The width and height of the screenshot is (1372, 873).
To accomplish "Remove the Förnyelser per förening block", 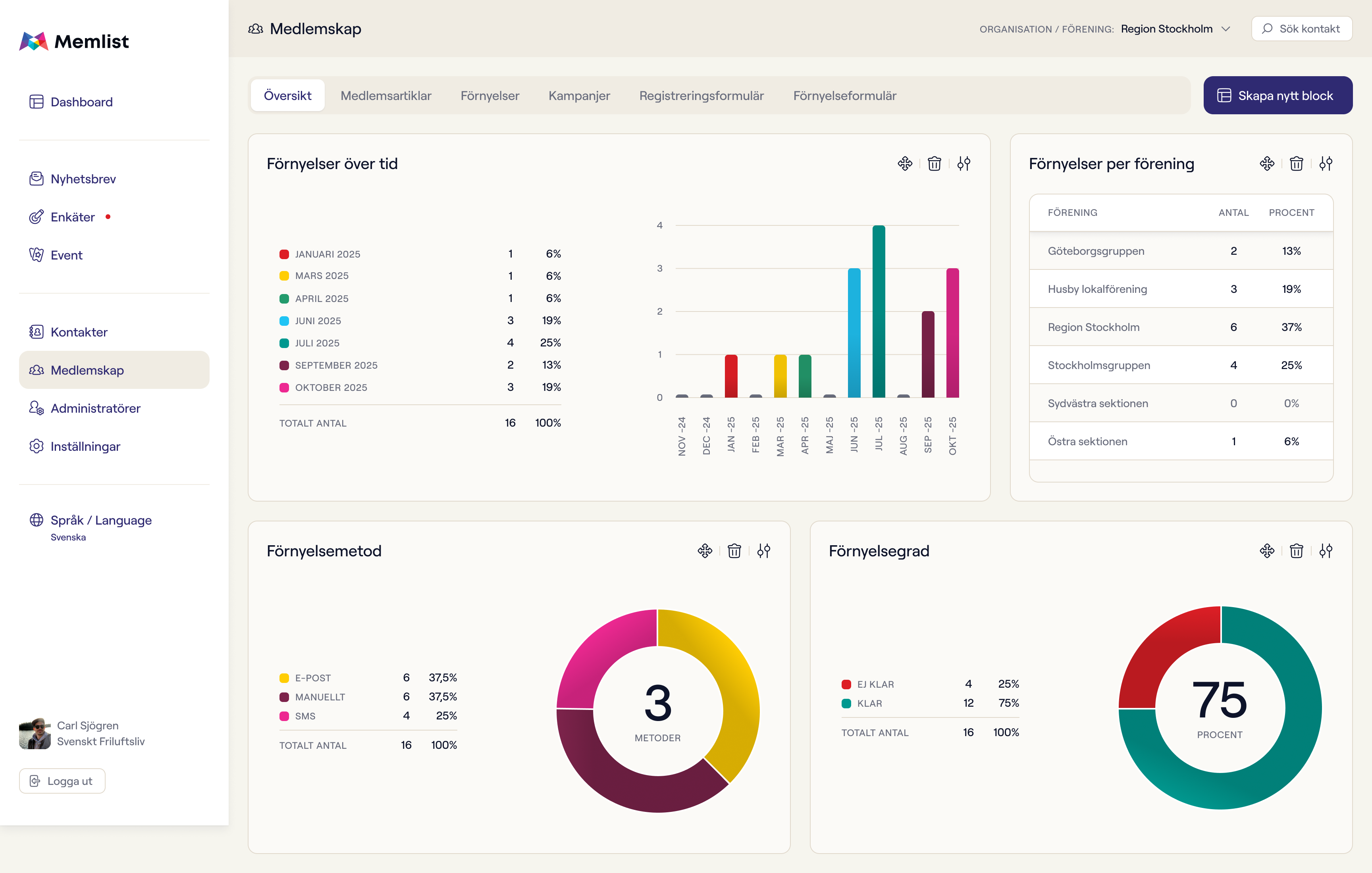I will [x=1296, y=164].
